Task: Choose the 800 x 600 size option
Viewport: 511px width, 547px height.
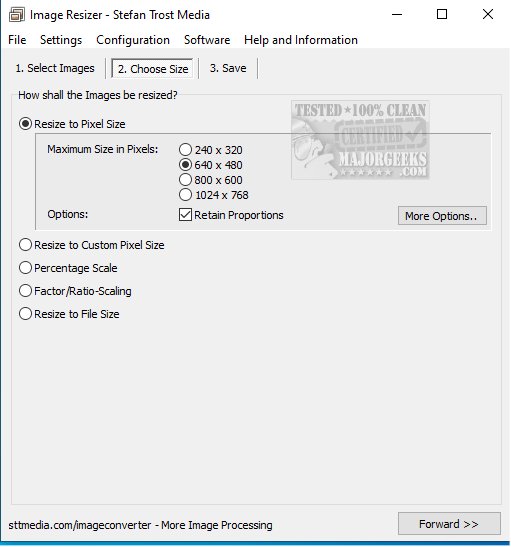Action: point(211,180)
